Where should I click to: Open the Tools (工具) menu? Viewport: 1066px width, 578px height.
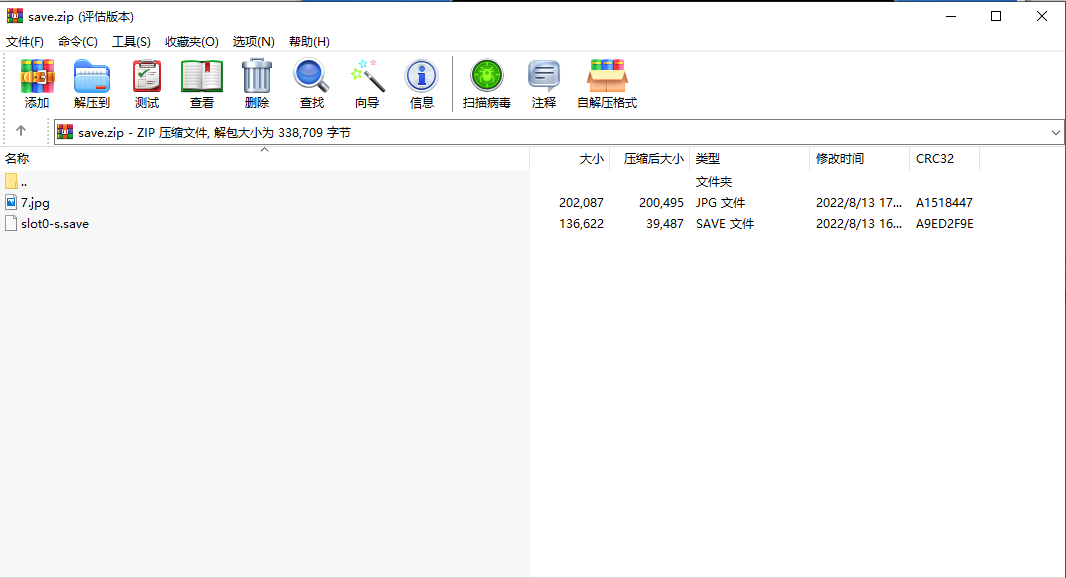[131, 41]
